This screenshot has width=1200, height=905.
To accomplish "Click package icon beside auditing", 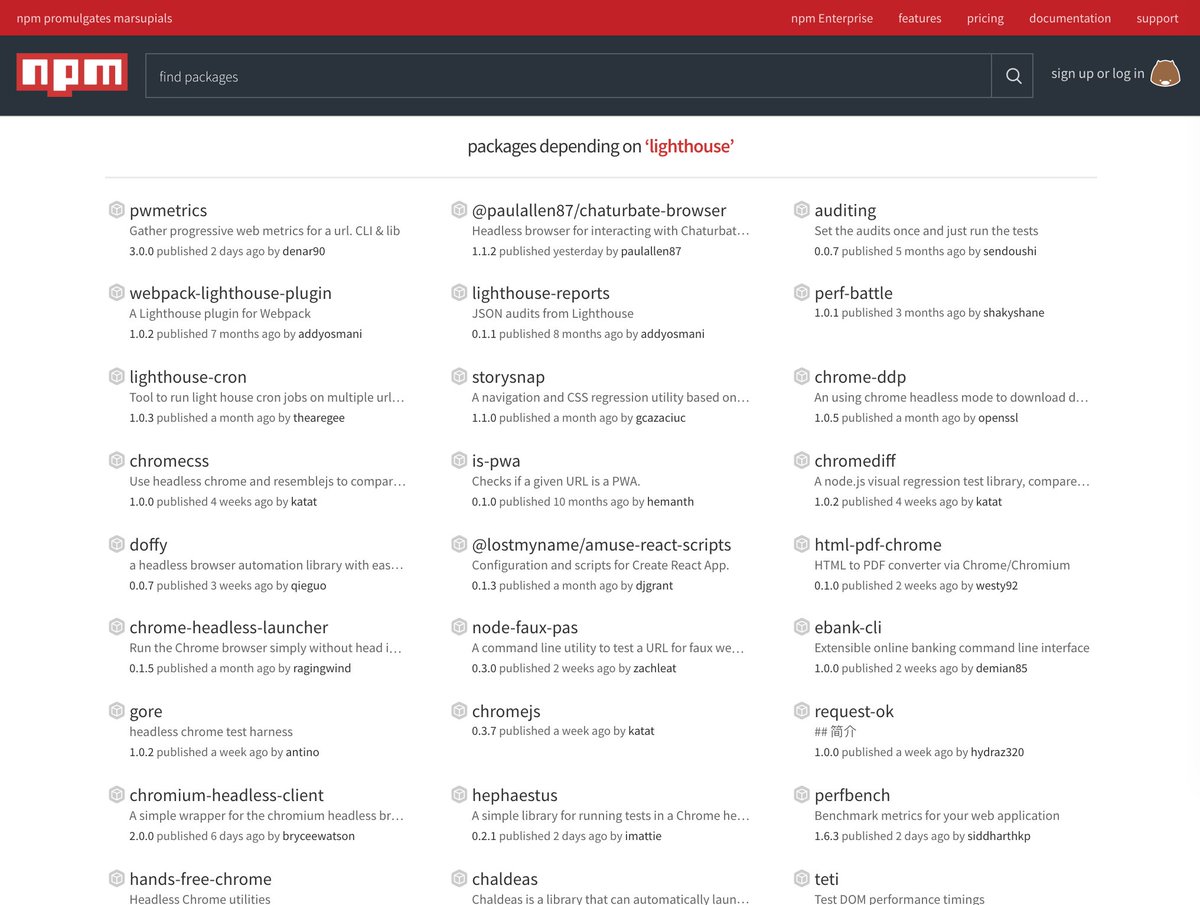I will pyautogui.click(x=801, y=210).
